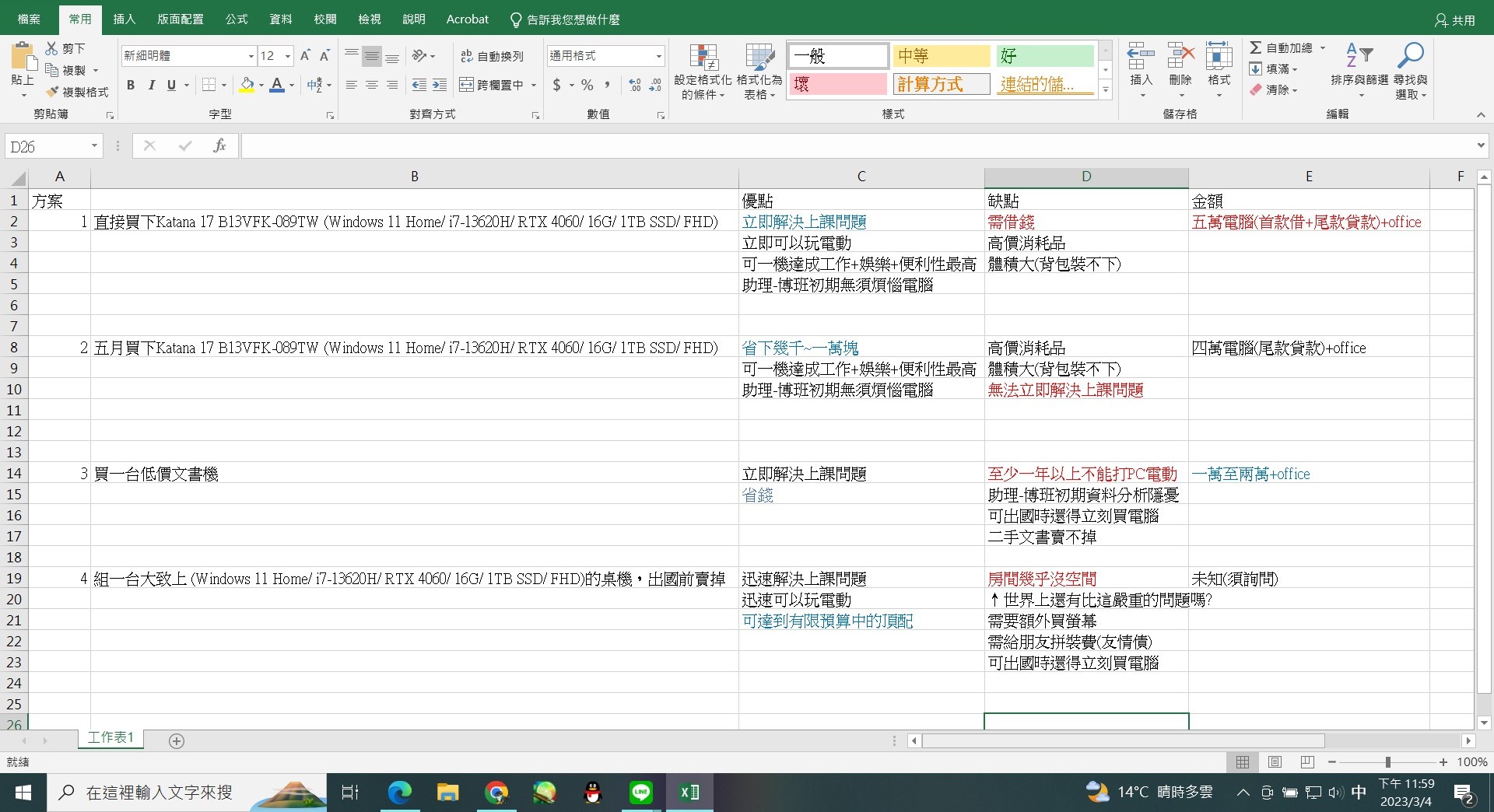Click the Insert cells icon

pos(1141,56)
